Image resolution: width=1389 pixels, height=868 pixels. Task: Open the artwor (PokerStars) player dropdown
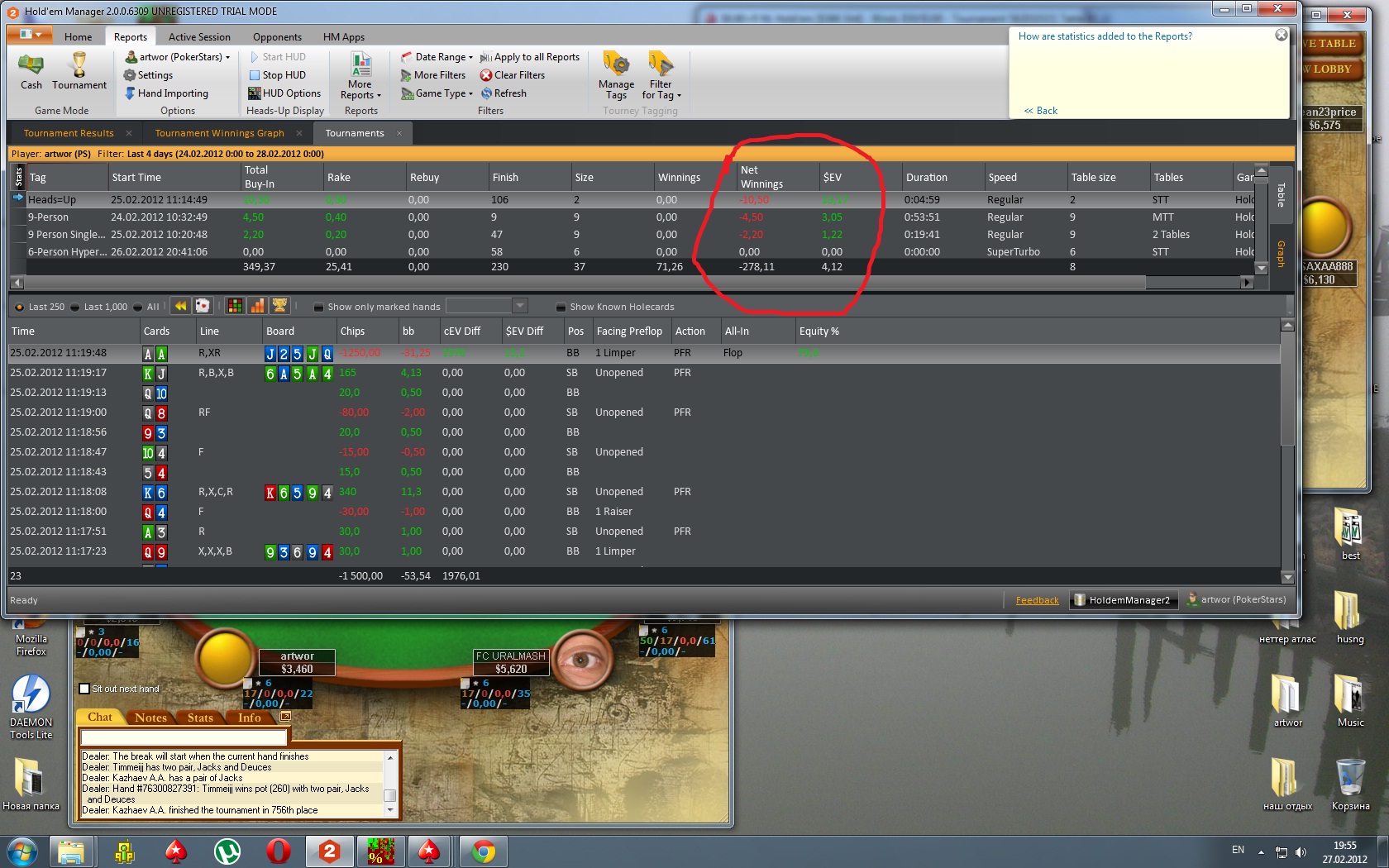(179, 57)
